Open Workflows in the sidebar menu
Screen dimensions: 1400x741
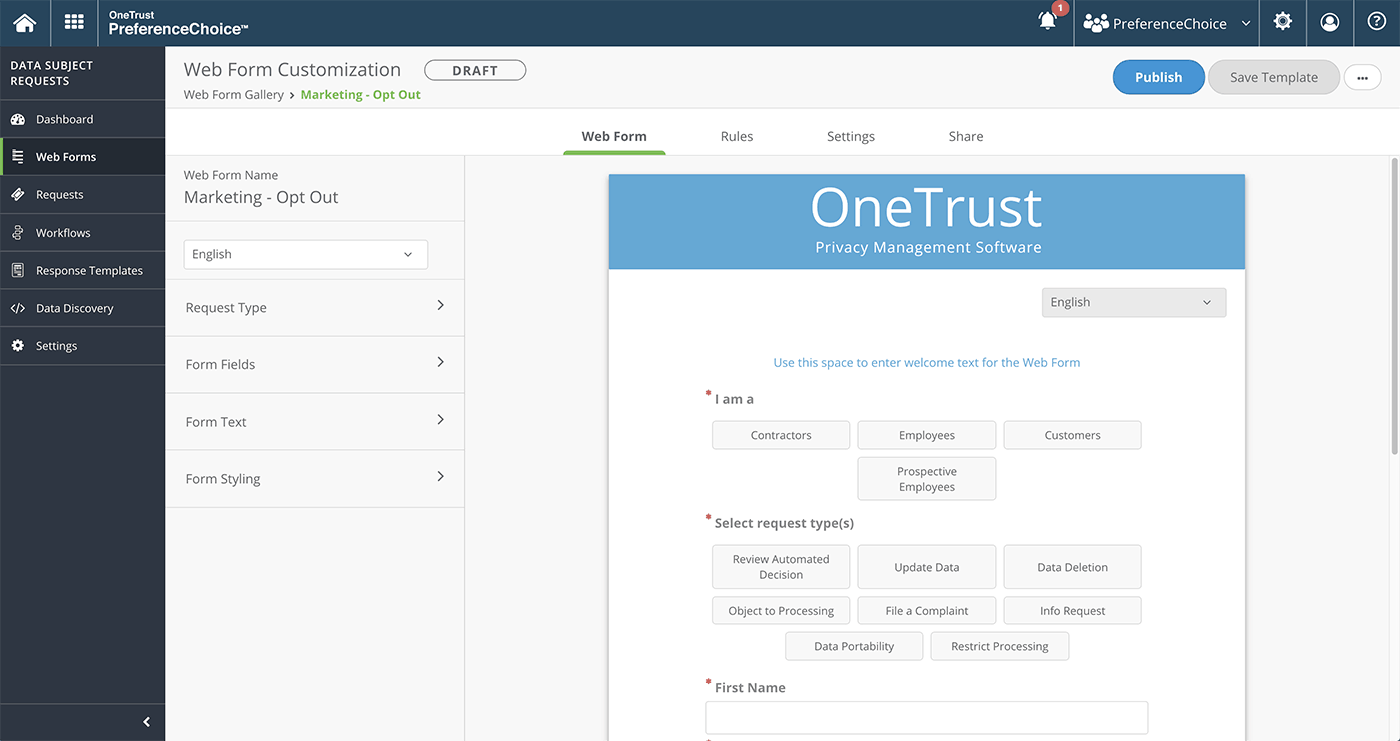click(82, 233)
